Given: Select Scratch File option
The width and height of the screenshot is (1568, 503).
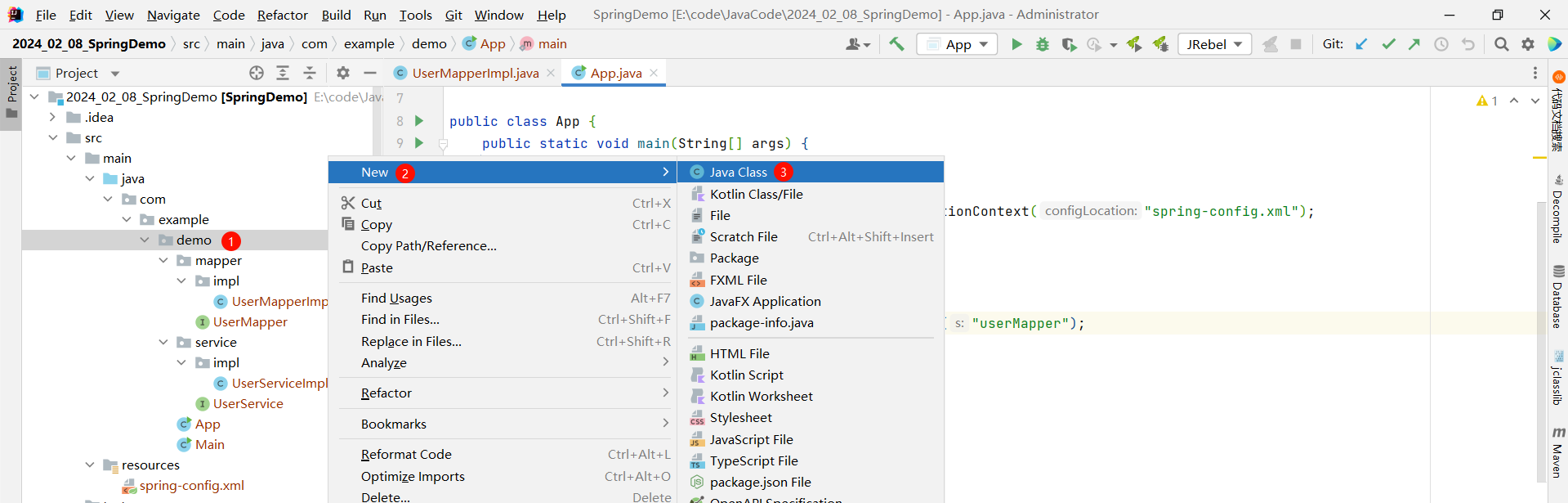Looking at the screenshot, I should click(x=811, y=236).
